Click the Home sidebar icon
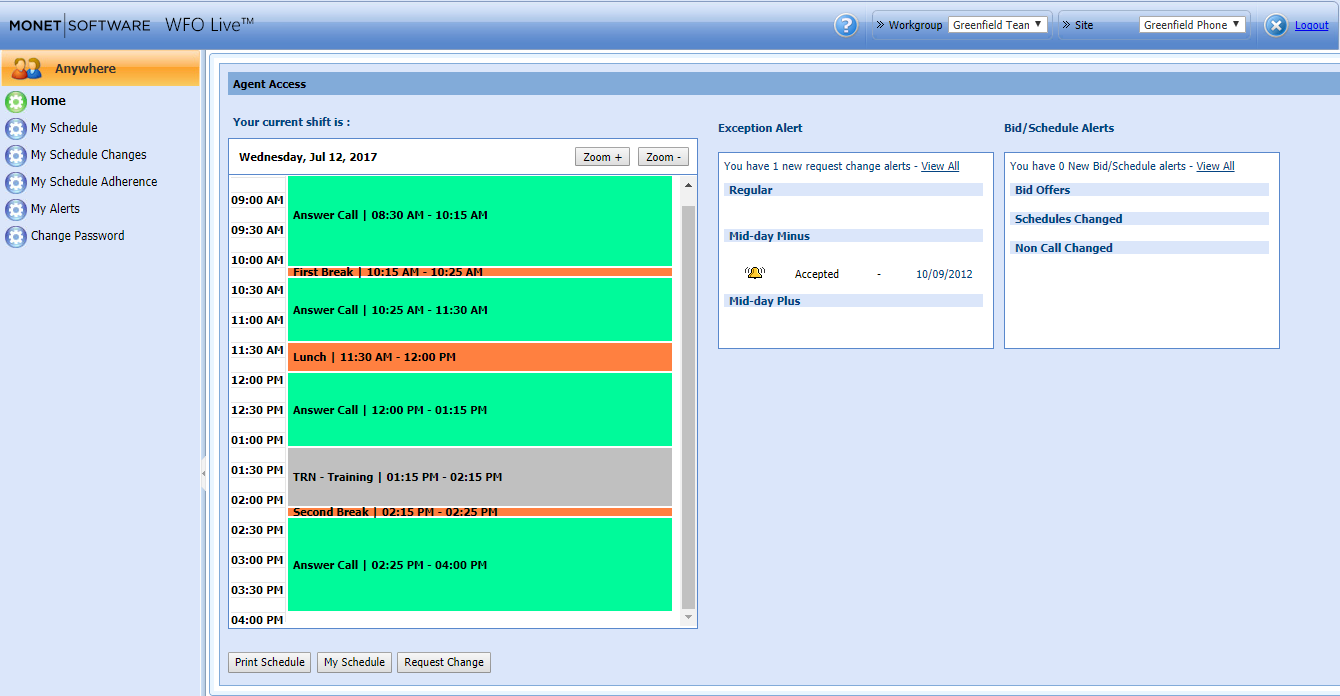The image size is (1340, 696). pyautogui.click(x=16, y=101)
